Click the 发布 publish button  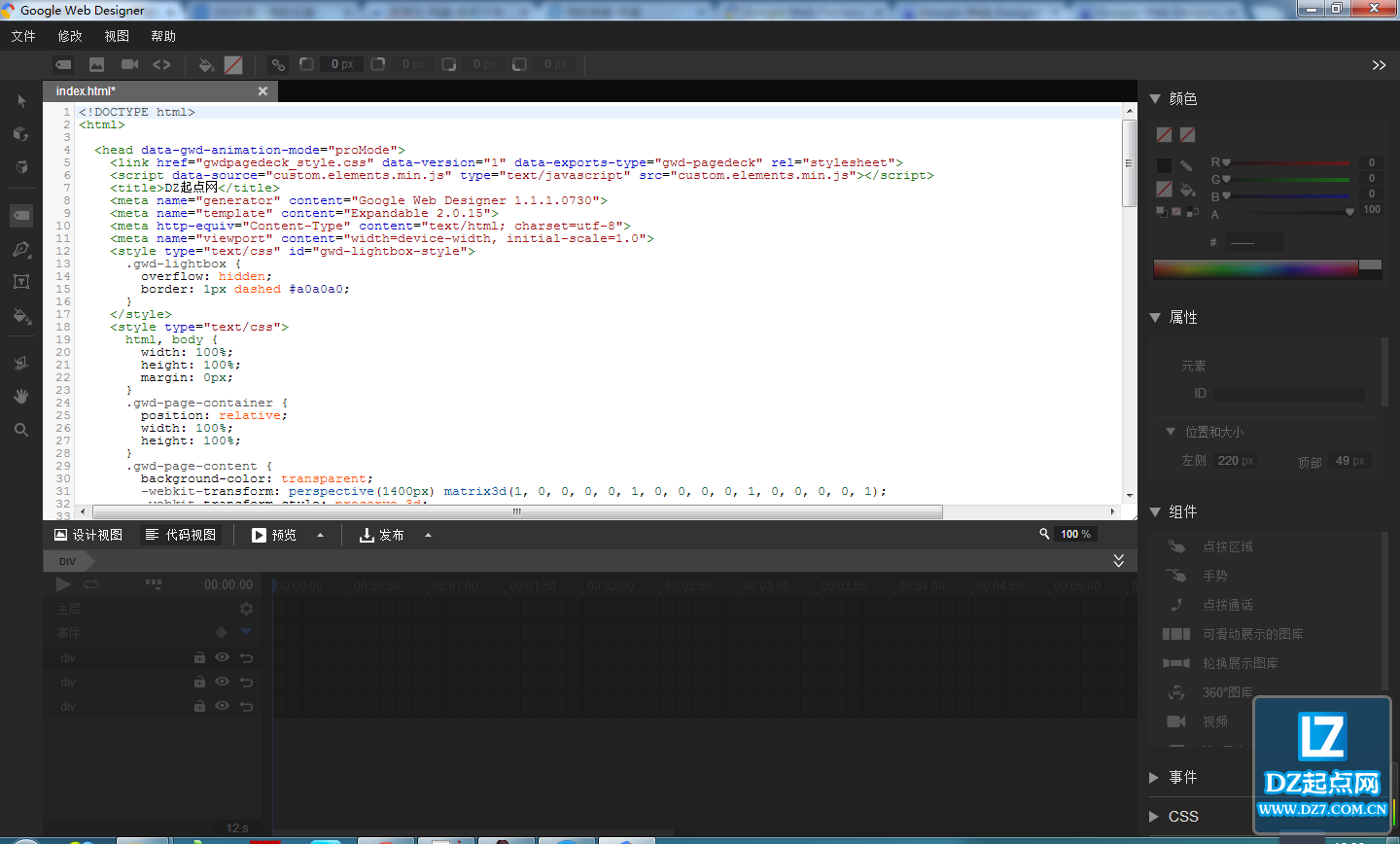coord(382,535)
